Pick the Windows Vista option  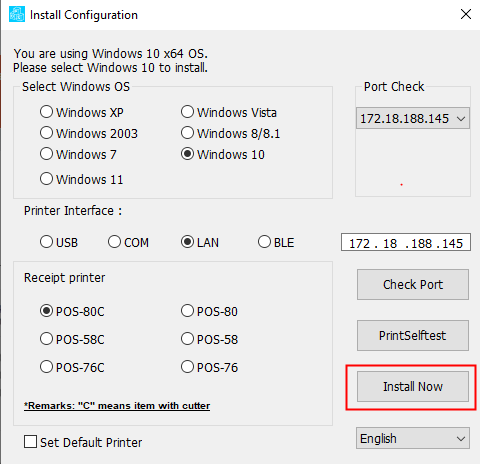(x=229, y=112)
